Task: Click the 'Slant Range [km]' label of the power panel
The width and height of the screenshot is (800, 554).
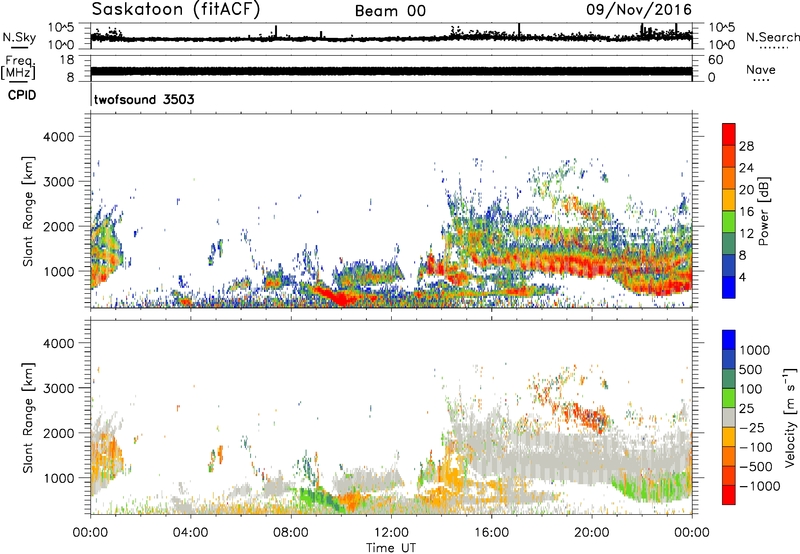Action: (28, 211)
